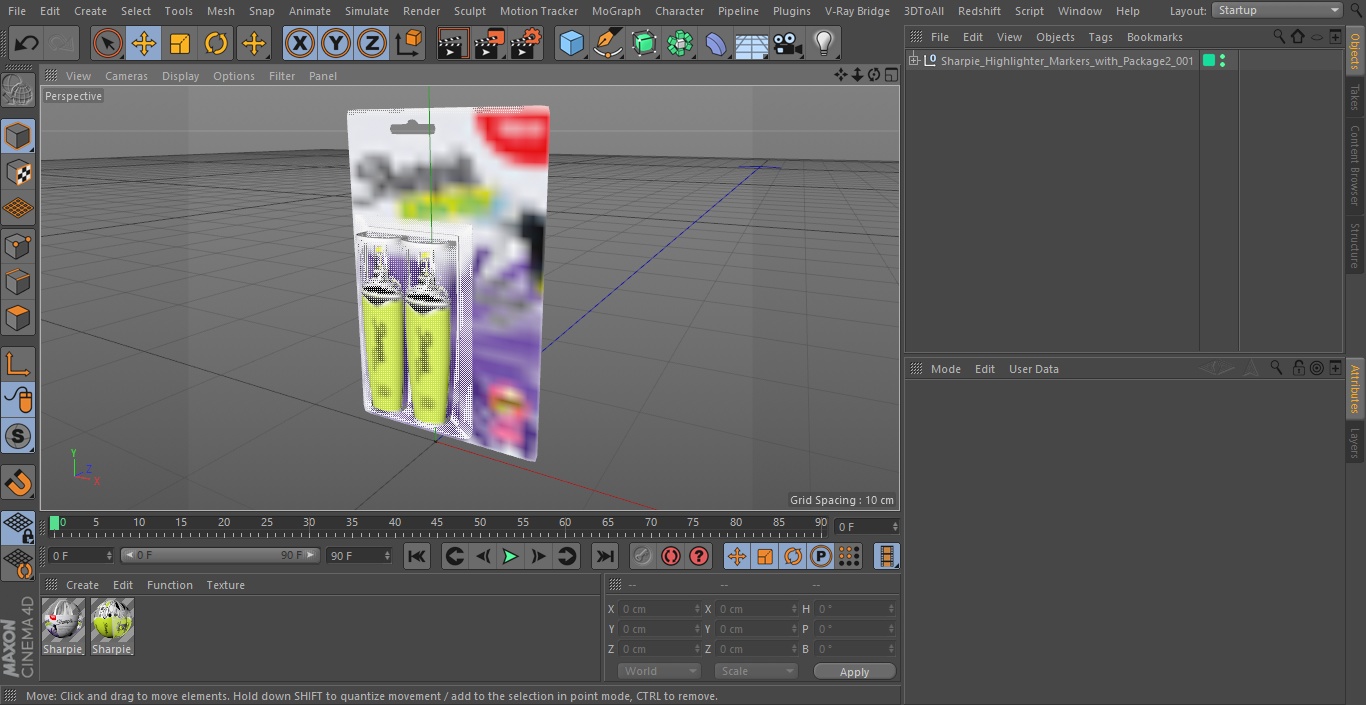This screenshot has width=1366, height=705.
Task: Render the active view
Action: pyautogui.click(x=453, y=43)
